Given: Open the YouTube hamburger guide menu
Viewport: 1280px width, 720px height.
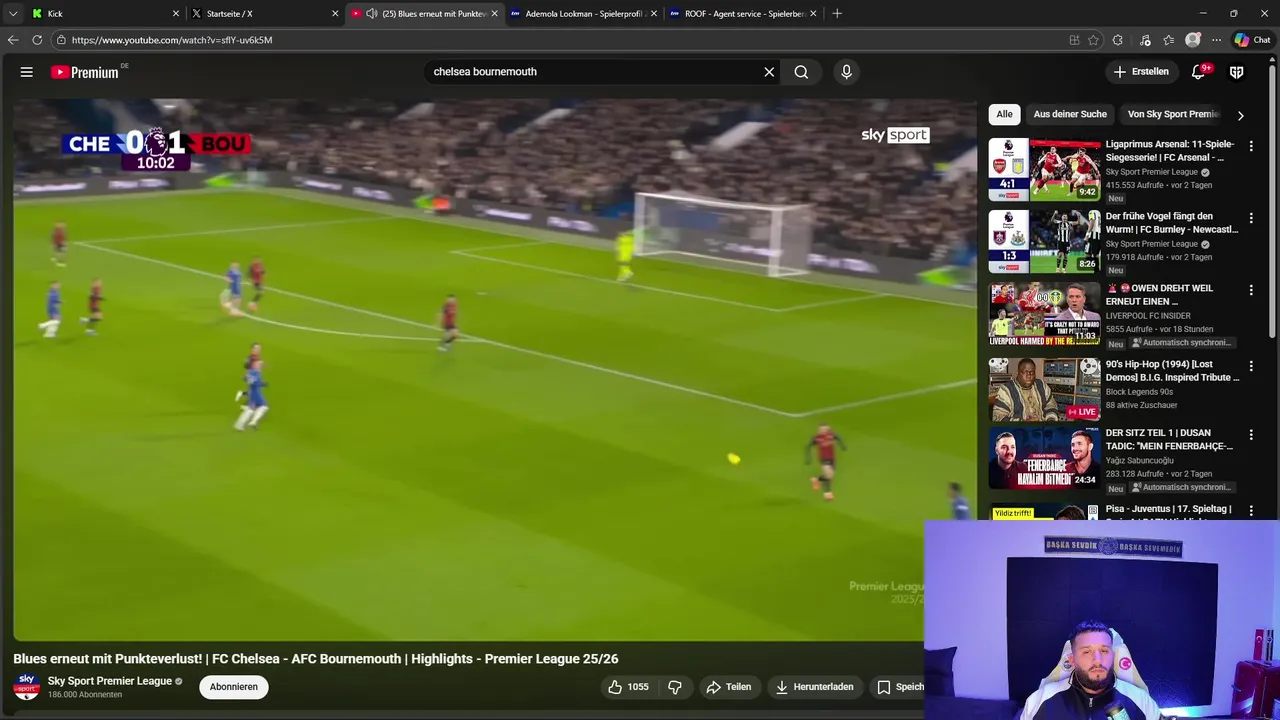Looking at the screenshot, I should [x=27, y=72].
